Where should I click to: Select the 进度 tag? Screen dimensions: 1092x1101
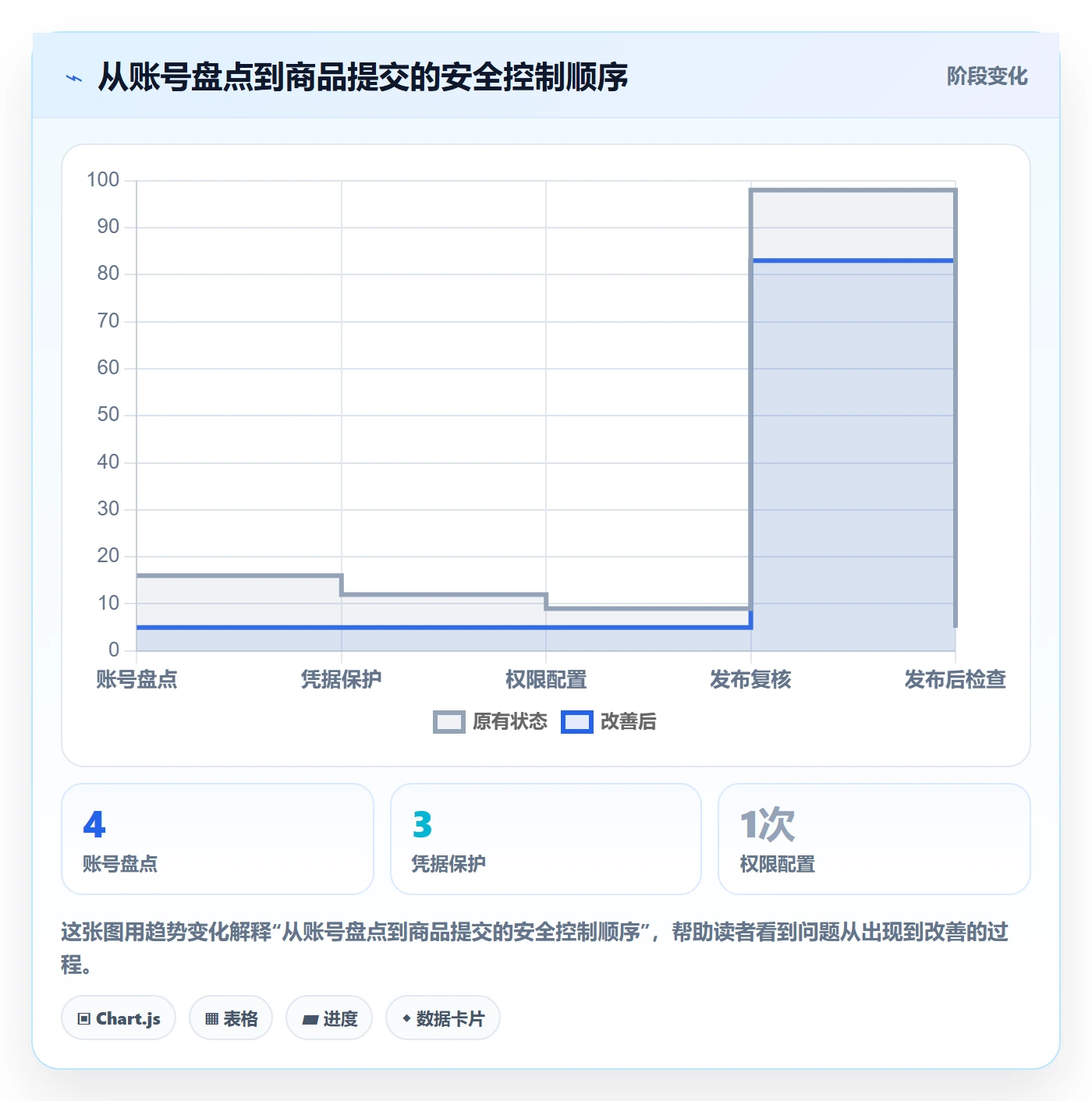329,1018
